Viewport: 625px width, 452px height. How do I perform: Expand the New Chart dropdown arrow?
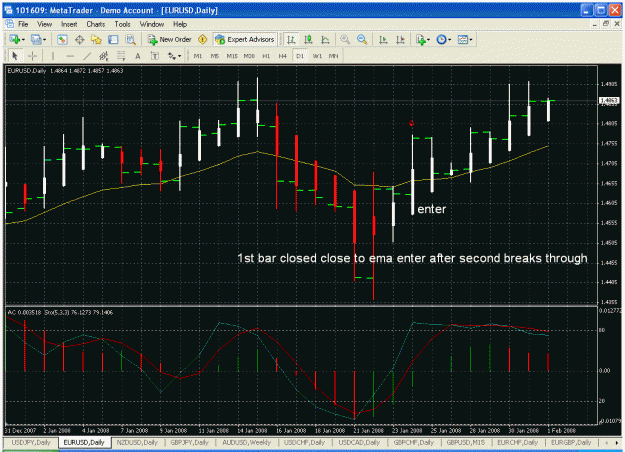click(23, 39)
